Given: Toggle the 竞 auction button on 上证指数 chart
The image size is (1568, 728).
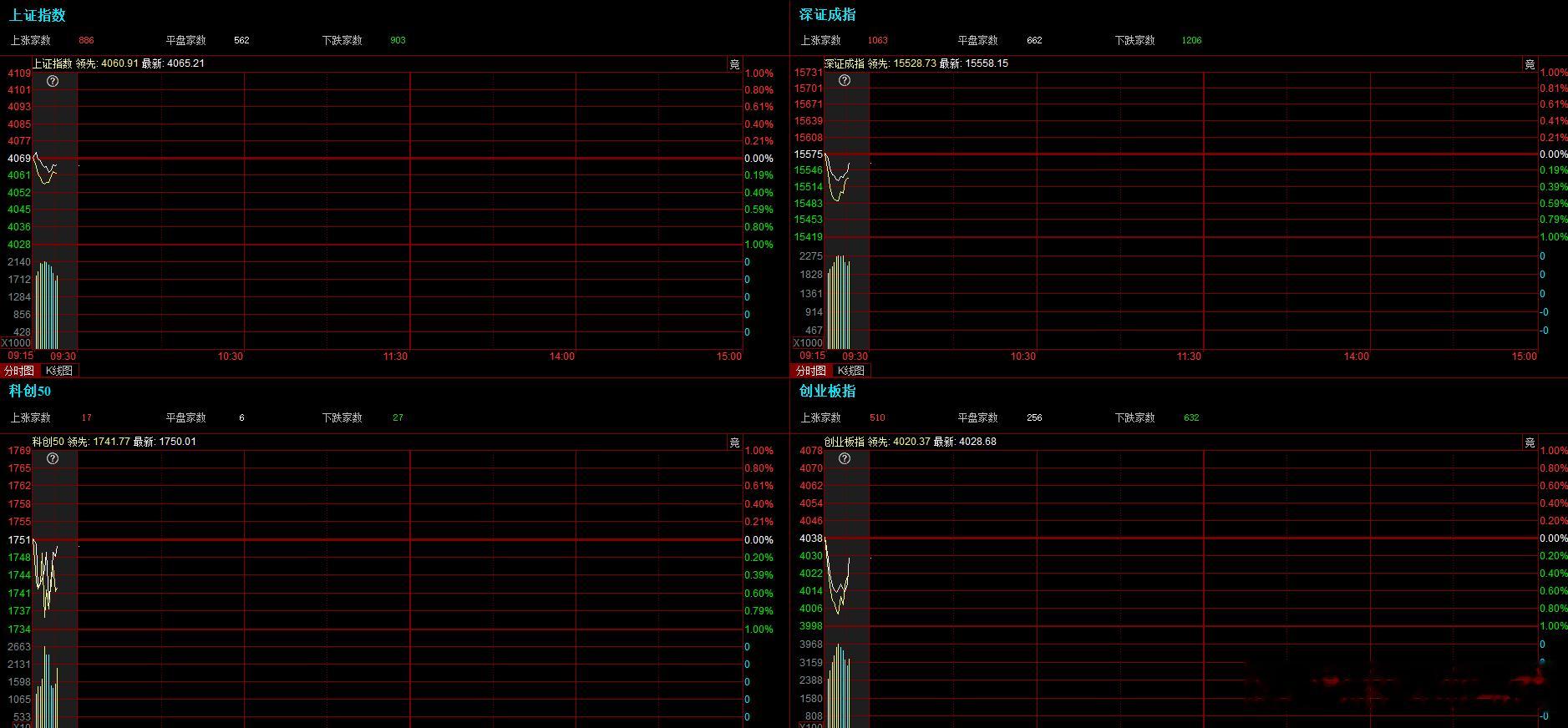Looking at the screenshot, I should point(734,64).
